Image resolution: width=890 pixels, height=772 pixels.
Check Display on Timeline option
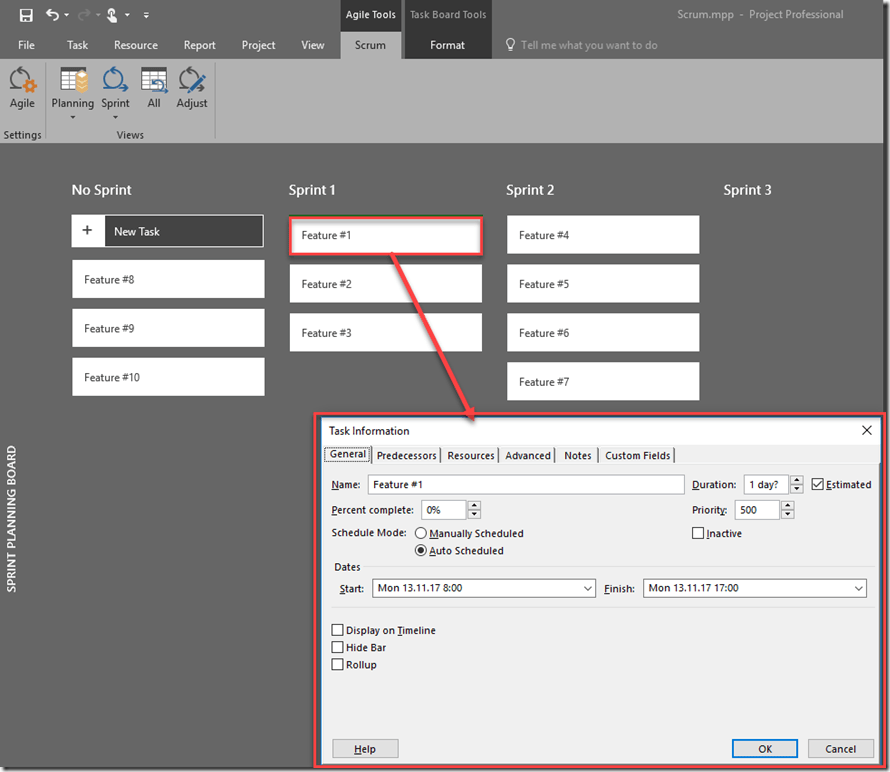(x=338, y=630)
